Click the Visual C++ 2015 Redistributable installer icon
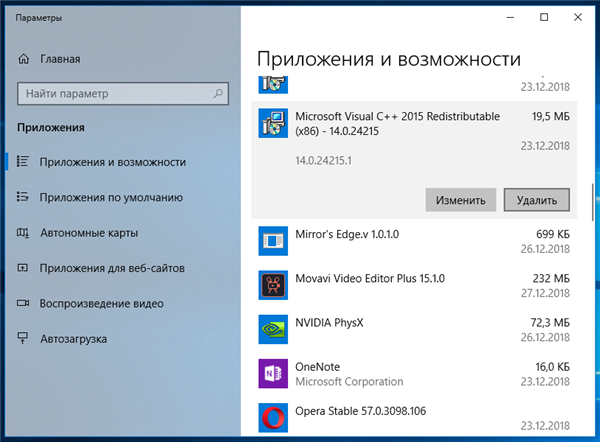Image resolution: width=600 pixels, height=442 pixels. (x=273, y=123)
